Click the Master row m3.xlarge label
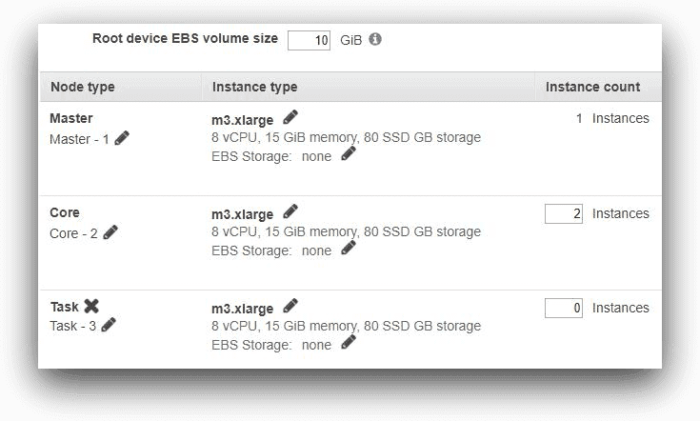700x421 pixels. point(242,119)
